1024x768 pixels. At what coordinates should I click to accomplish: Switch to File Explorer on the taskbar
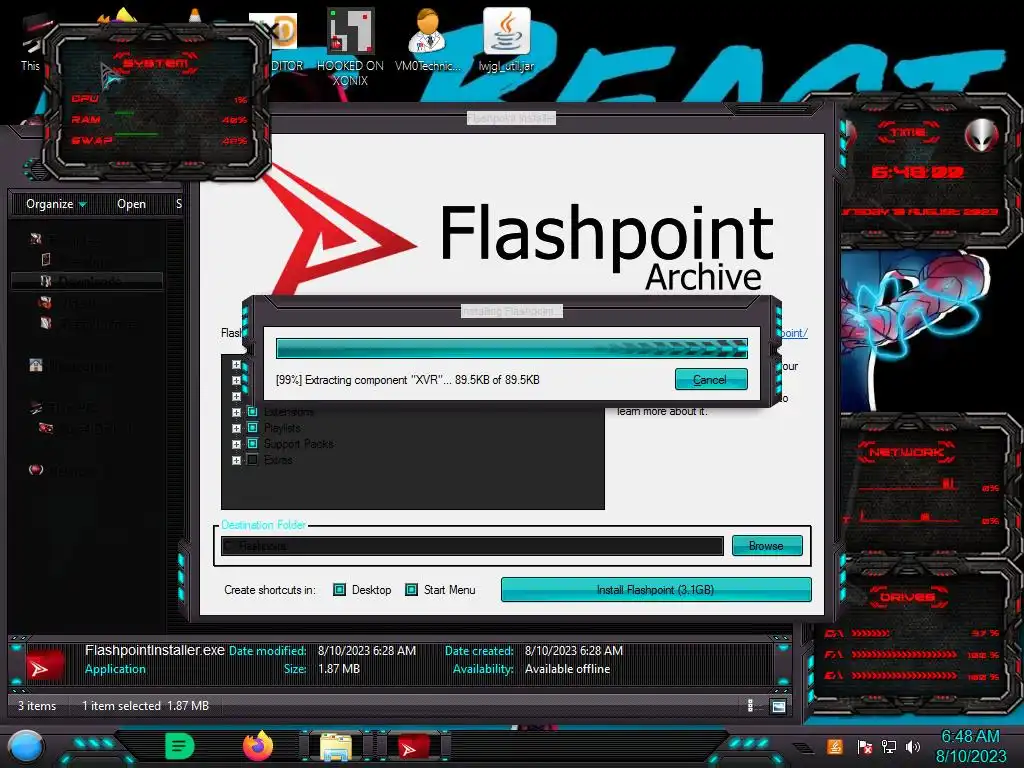pyautogui.click(x=335, y=747)
